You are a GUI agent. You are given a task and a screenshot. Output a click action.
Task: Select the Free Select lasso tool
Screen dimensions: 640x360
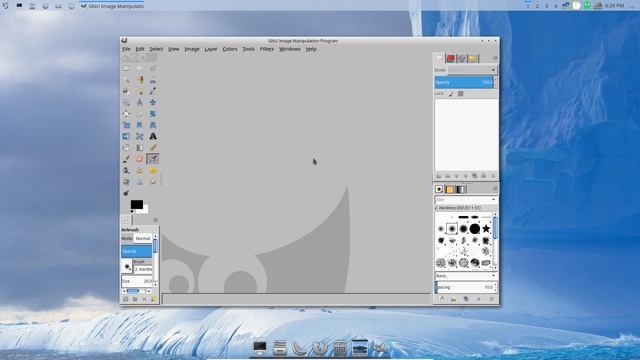pos(153,68)
